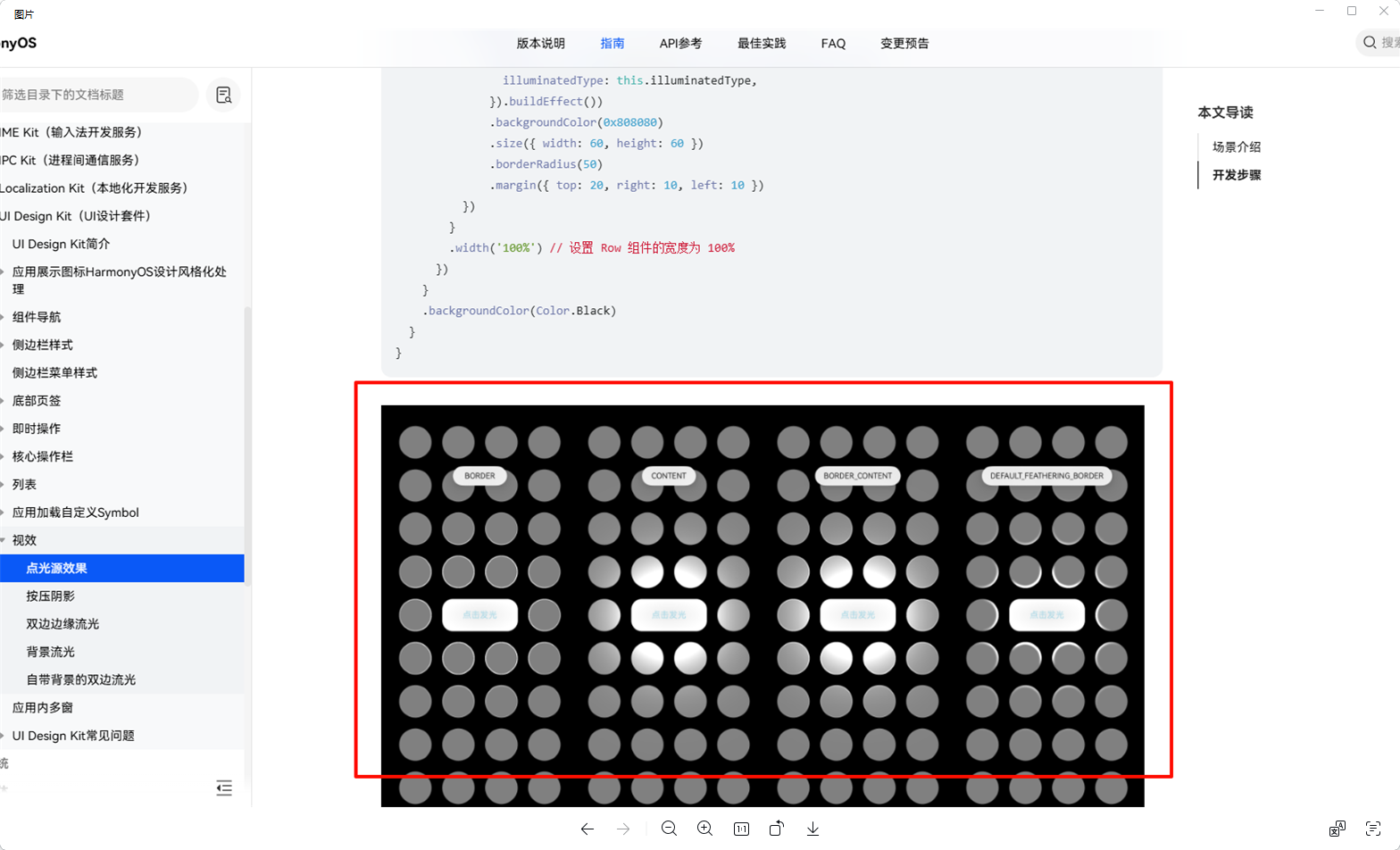The image size is (1400, 850).
Task: Switch to the 指南 tab
Action: tap(612, 43)
